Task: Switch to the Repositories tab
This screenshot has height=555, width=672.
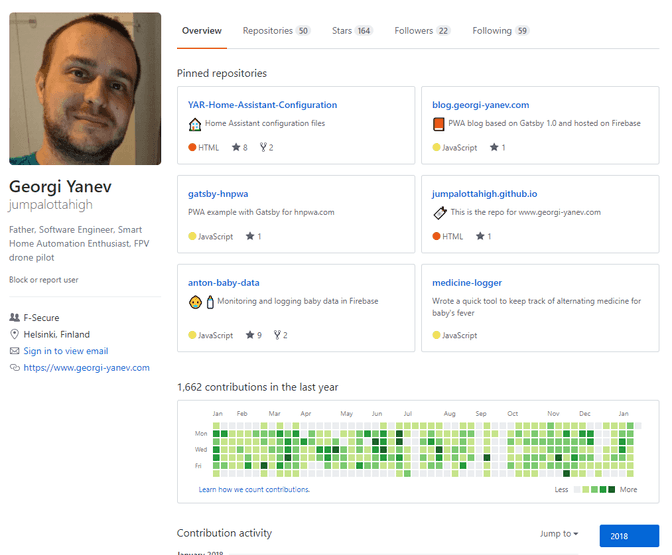Action: pos(276,31)
